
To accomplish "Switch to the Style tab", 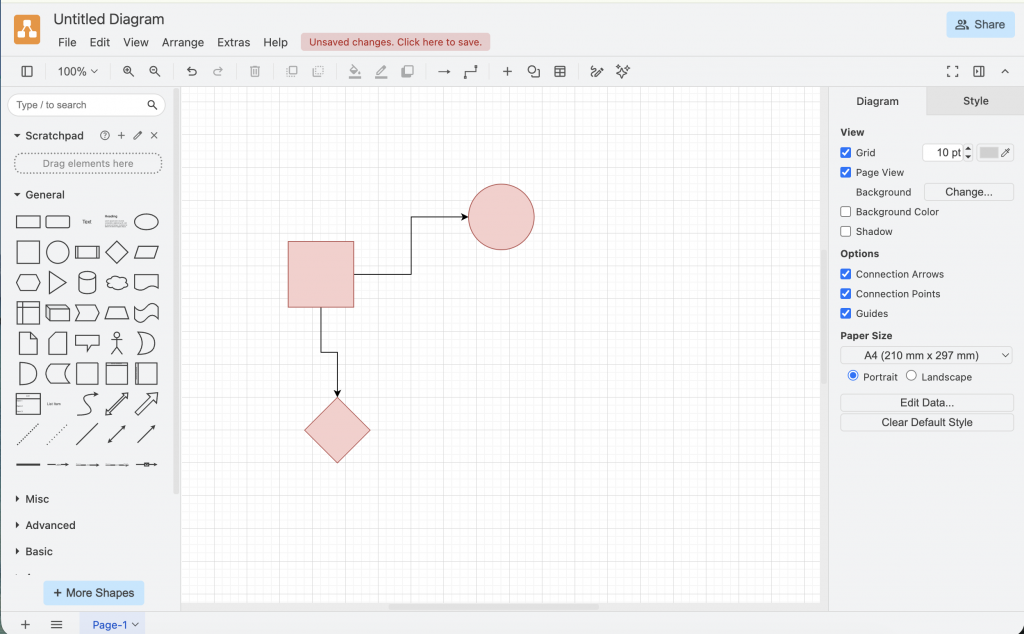I will pos(974,100).
